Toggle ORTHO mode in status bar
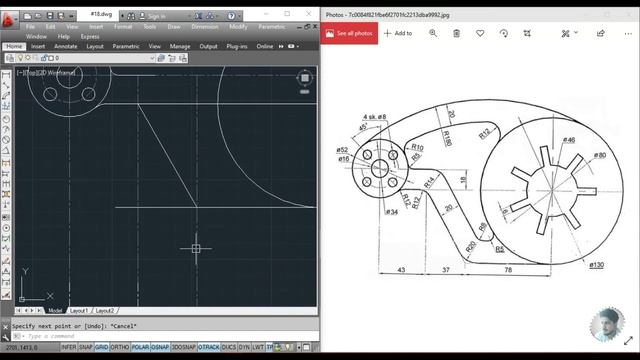640x360 pixels. [x=120, y=347]
